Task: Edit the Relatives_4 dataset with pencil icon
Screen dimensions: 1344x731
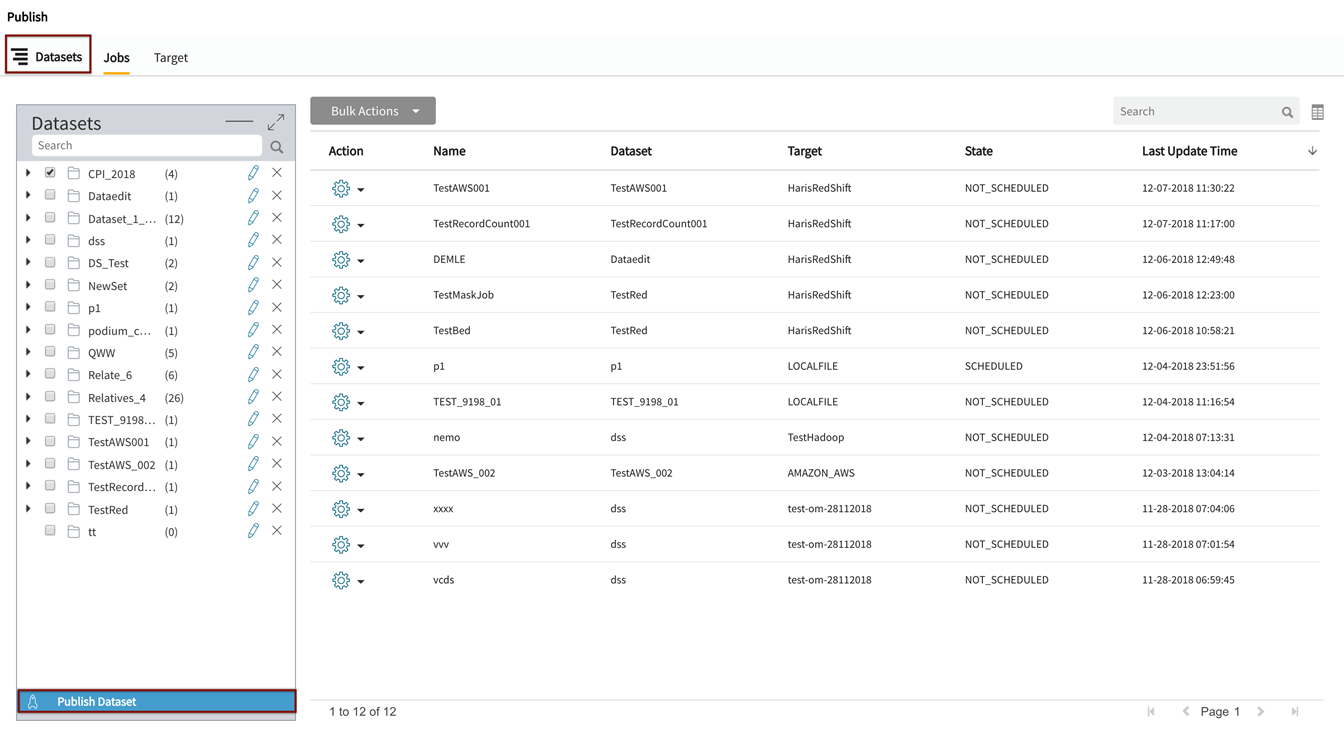Action: click(x=253, y=397)
